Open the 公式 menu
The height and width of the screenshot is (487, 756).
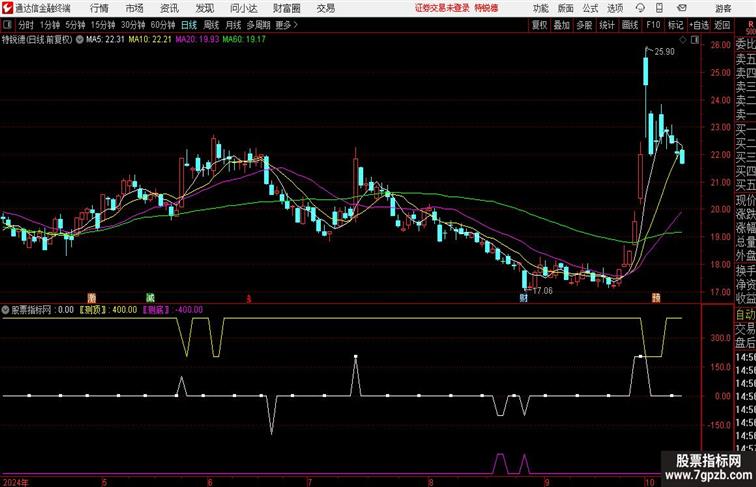(591, 8)
